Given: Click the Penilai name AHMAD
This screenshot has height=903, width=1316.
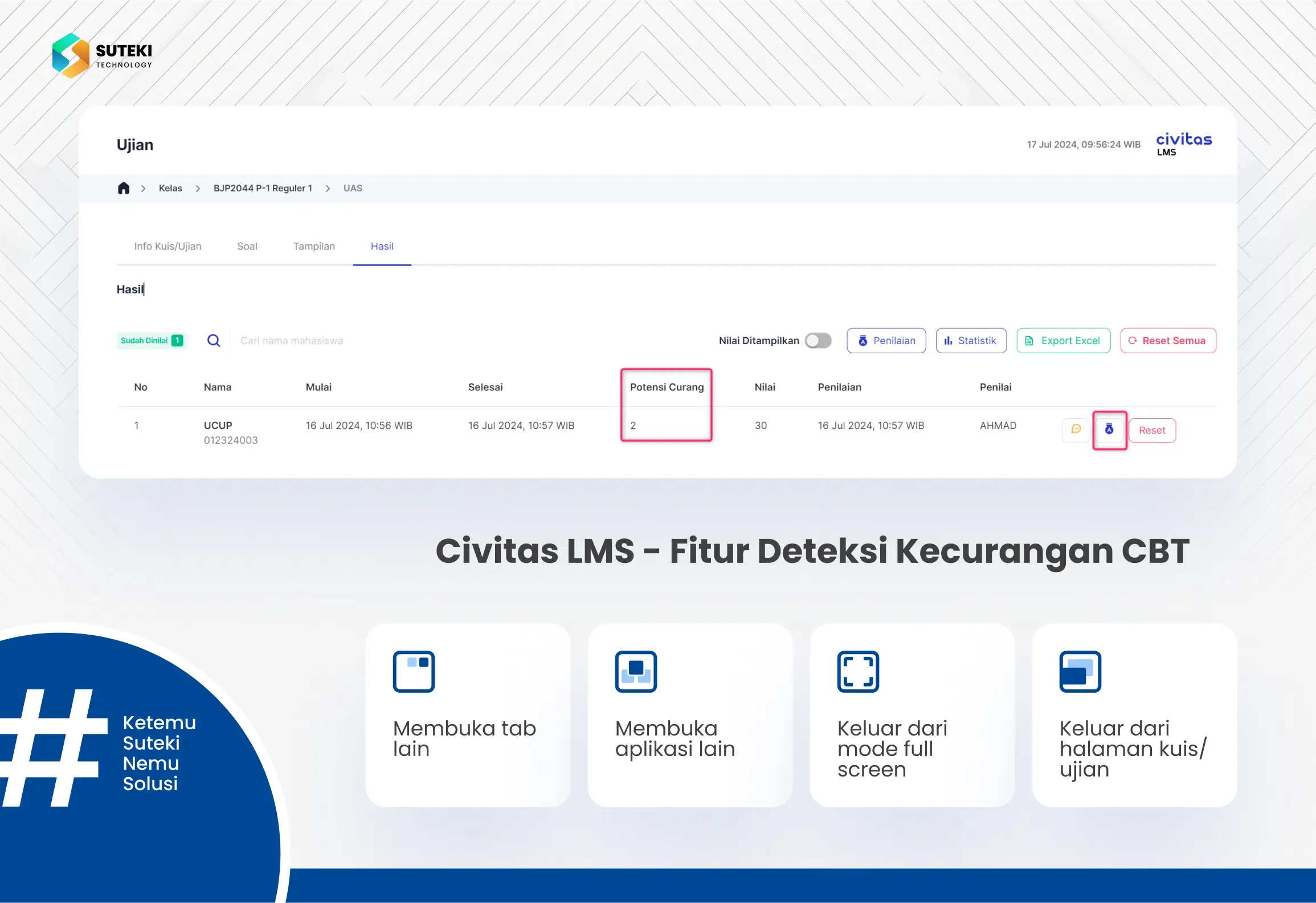Looking at the screenshot, I should 998,426.
